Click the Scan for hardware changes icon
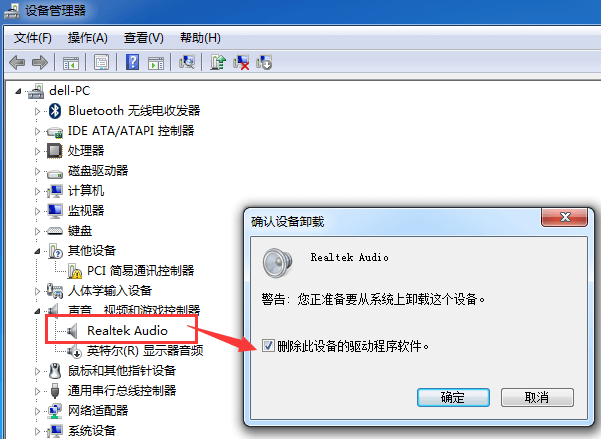The height and width of the screenshot is (439, 601). pos(187,62)
